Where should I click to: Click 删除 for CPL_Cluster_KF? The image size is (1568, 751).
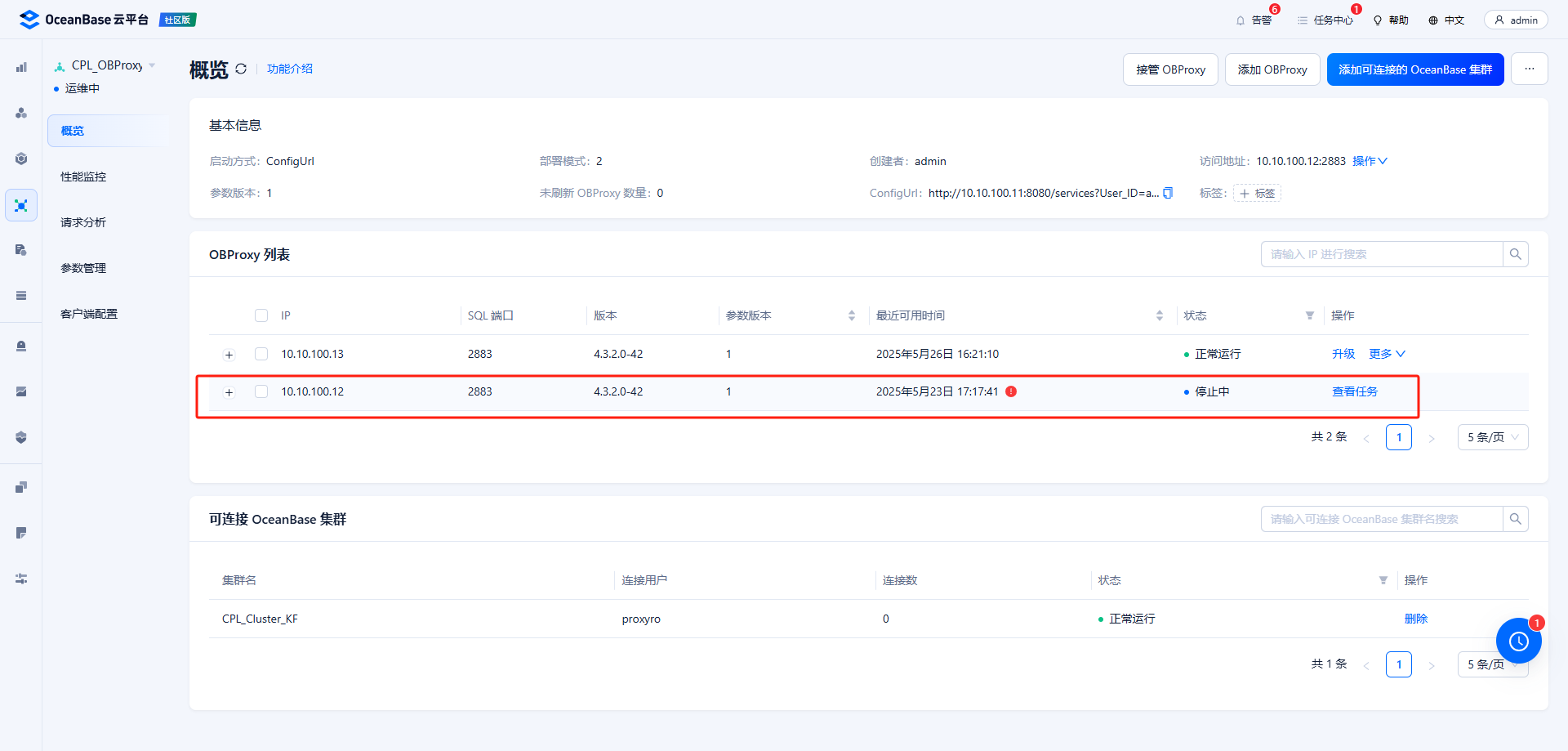coord(1416,619)
